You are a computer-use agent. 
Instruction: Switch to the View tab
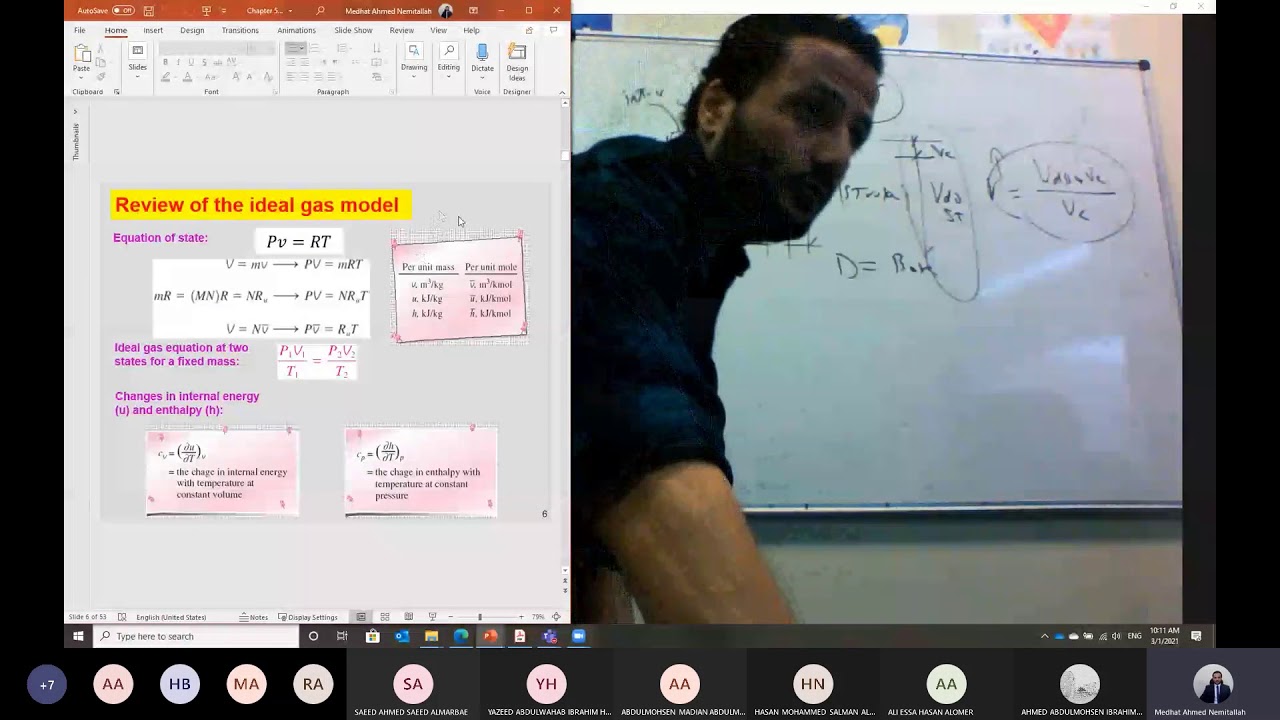coord(439,30)
